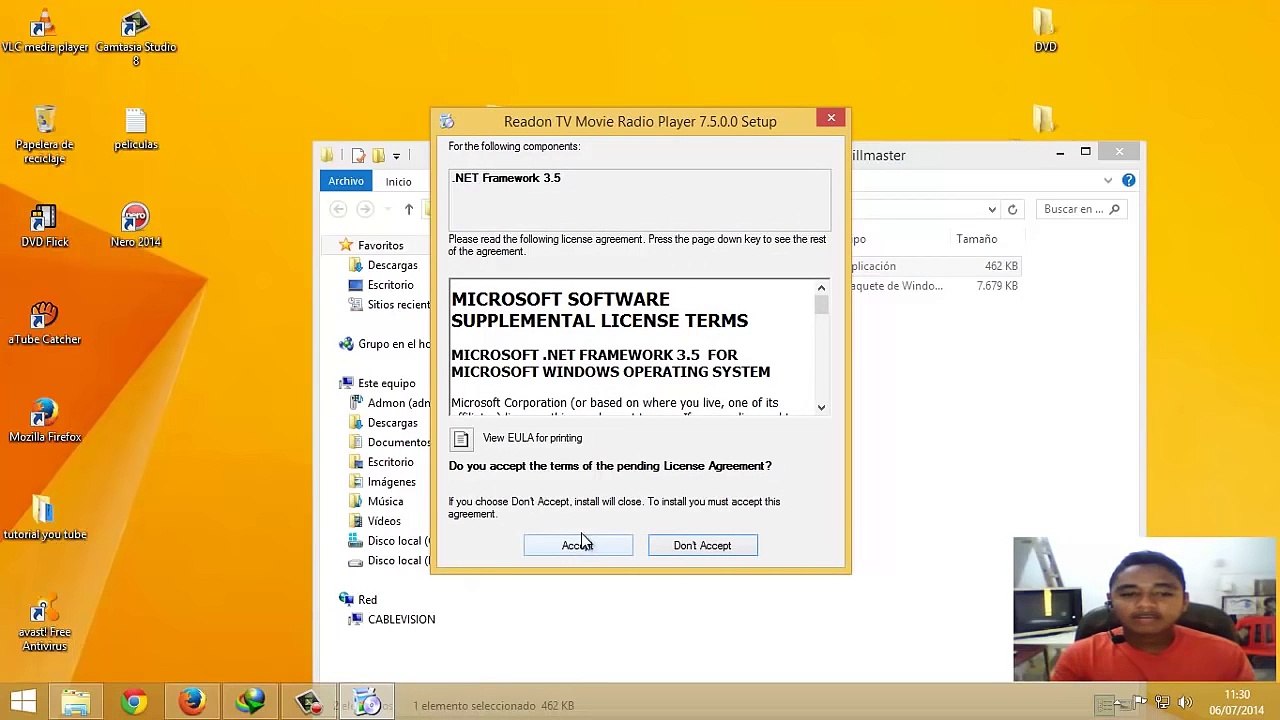Screen dimensions: 1280x720
Task: Refresh the Explorer folder view
Action: pyautogui.click(x=1012, y=209)
